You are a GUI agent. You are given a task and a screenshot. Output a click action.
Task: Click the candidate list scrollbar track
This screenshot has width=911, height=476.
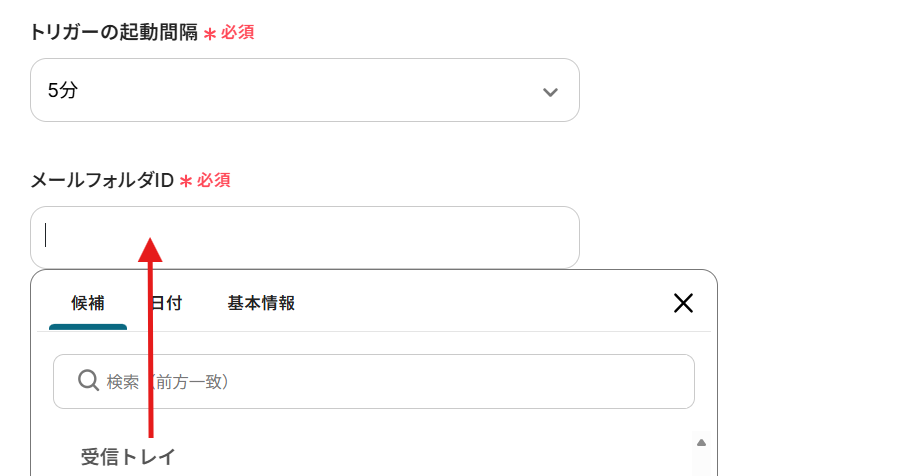(701, 462)
